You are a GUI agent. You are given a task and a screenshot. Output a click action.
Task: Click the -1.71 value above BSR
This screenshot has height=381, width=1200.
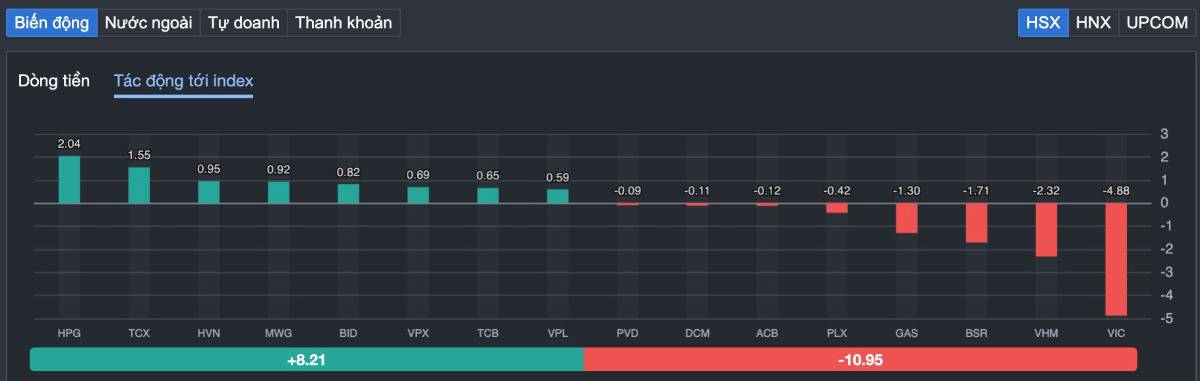point(976,190)
